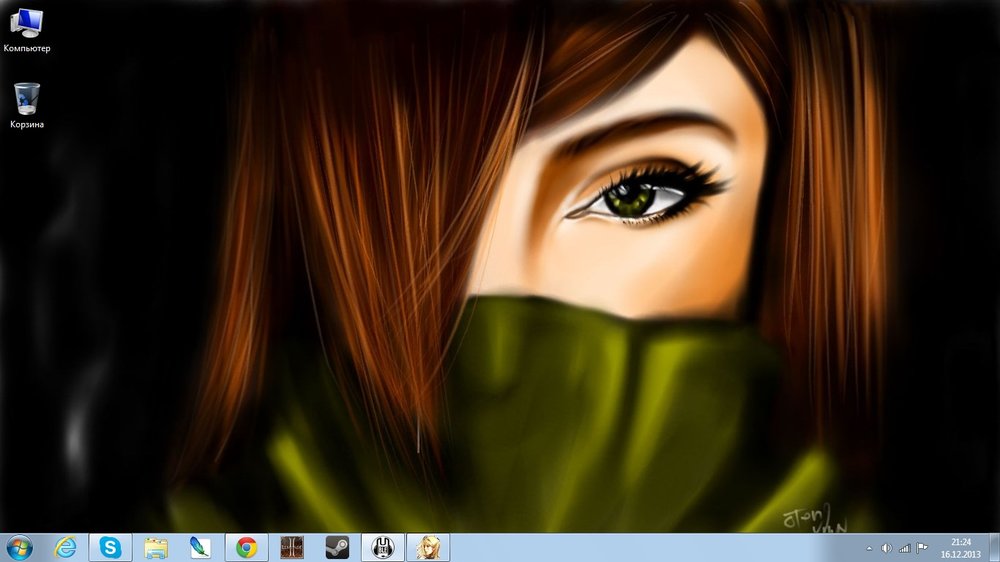Launch Google Chrome from the taskbar
Screen dimensions: 1000x562
246,547
